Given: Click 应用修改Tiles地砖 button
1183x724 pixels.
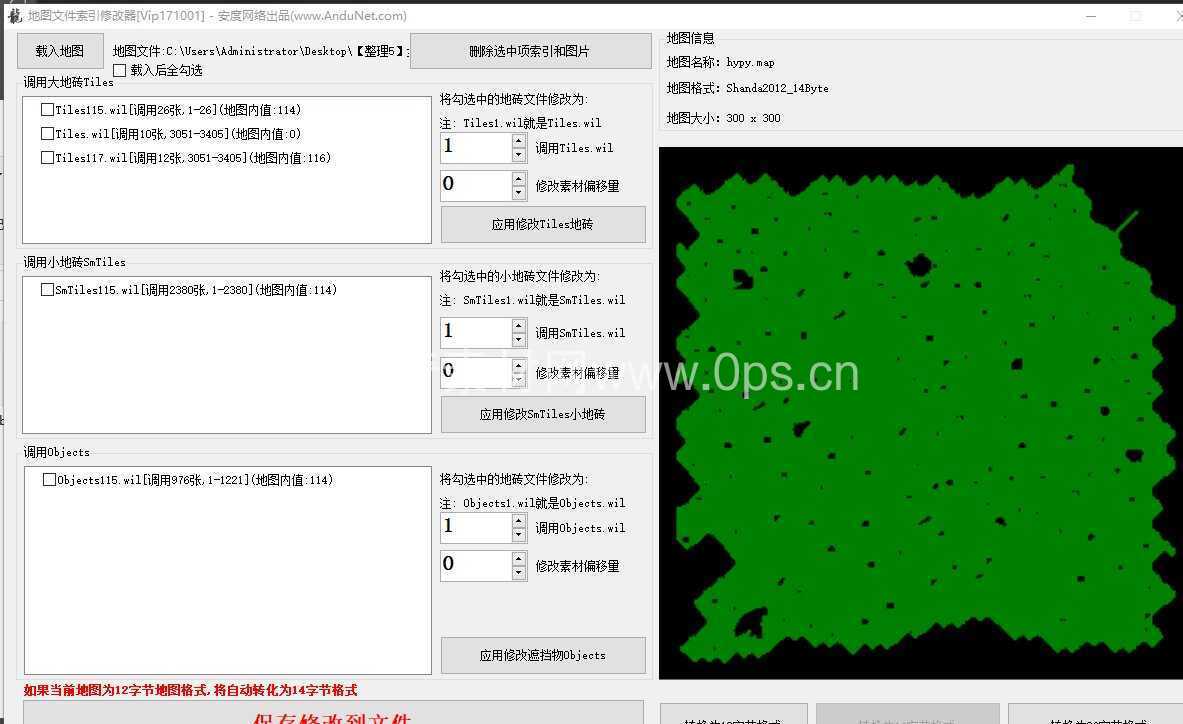Looking at the screenshot, I should (542, 225).
